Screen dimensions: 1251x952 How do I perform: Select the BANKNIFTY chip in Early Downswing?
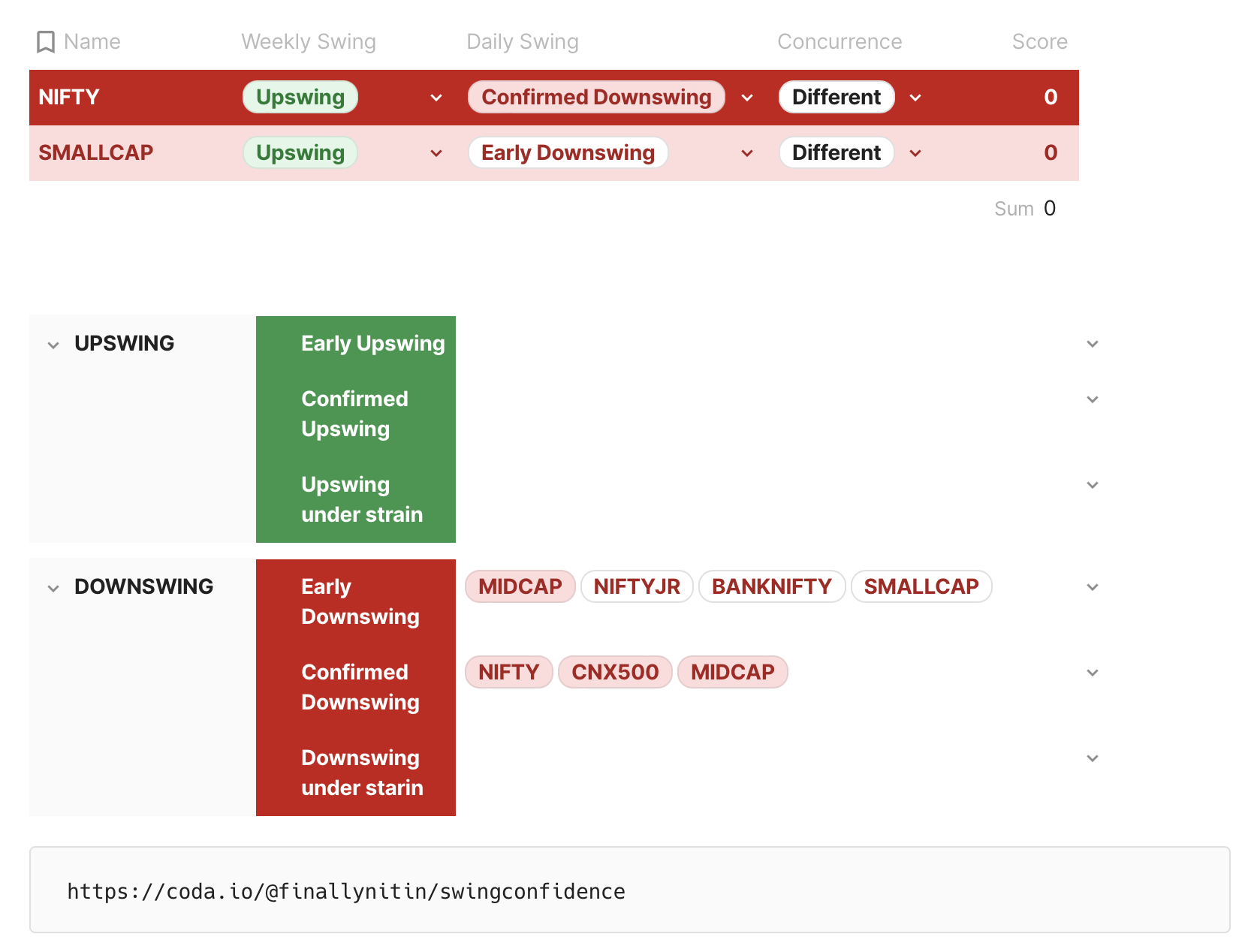tap(772, 586)
